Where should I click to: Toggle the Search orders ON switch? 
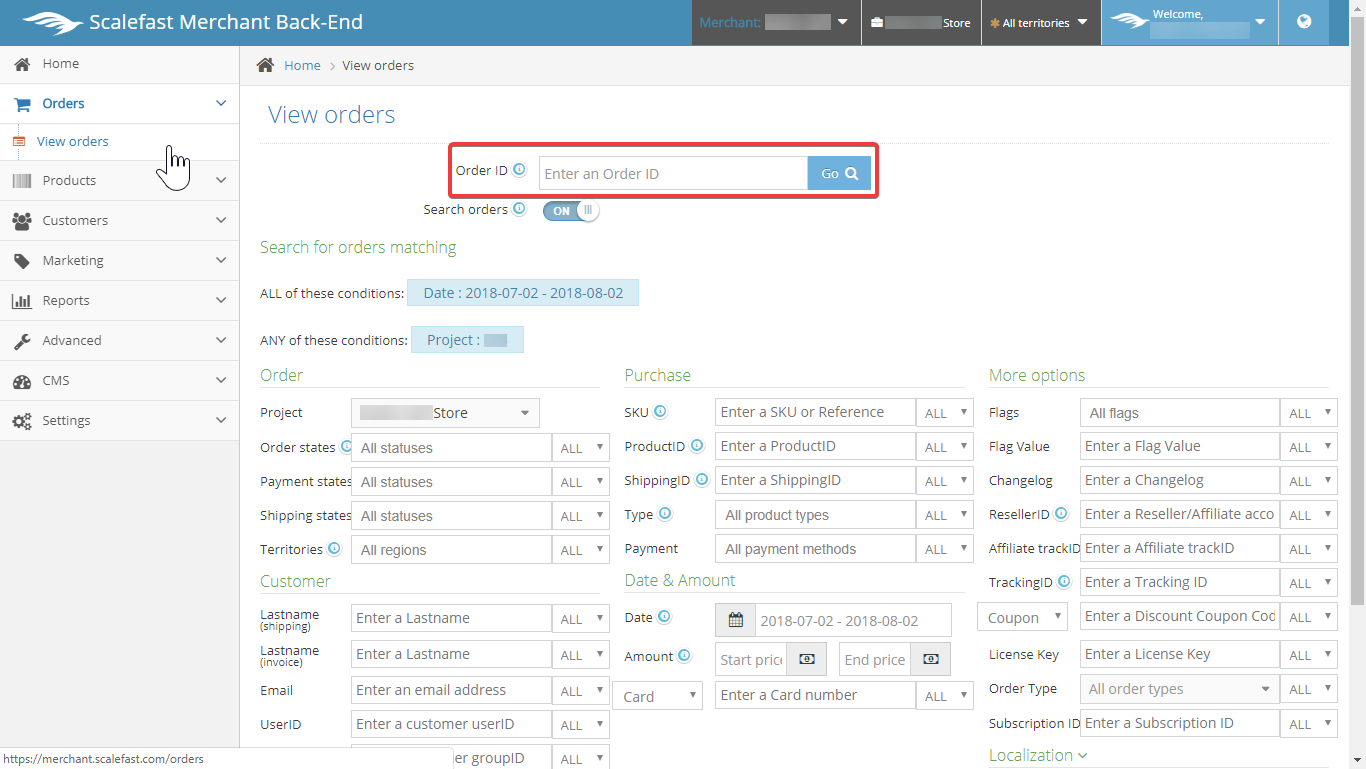click(x=571, y=210)
